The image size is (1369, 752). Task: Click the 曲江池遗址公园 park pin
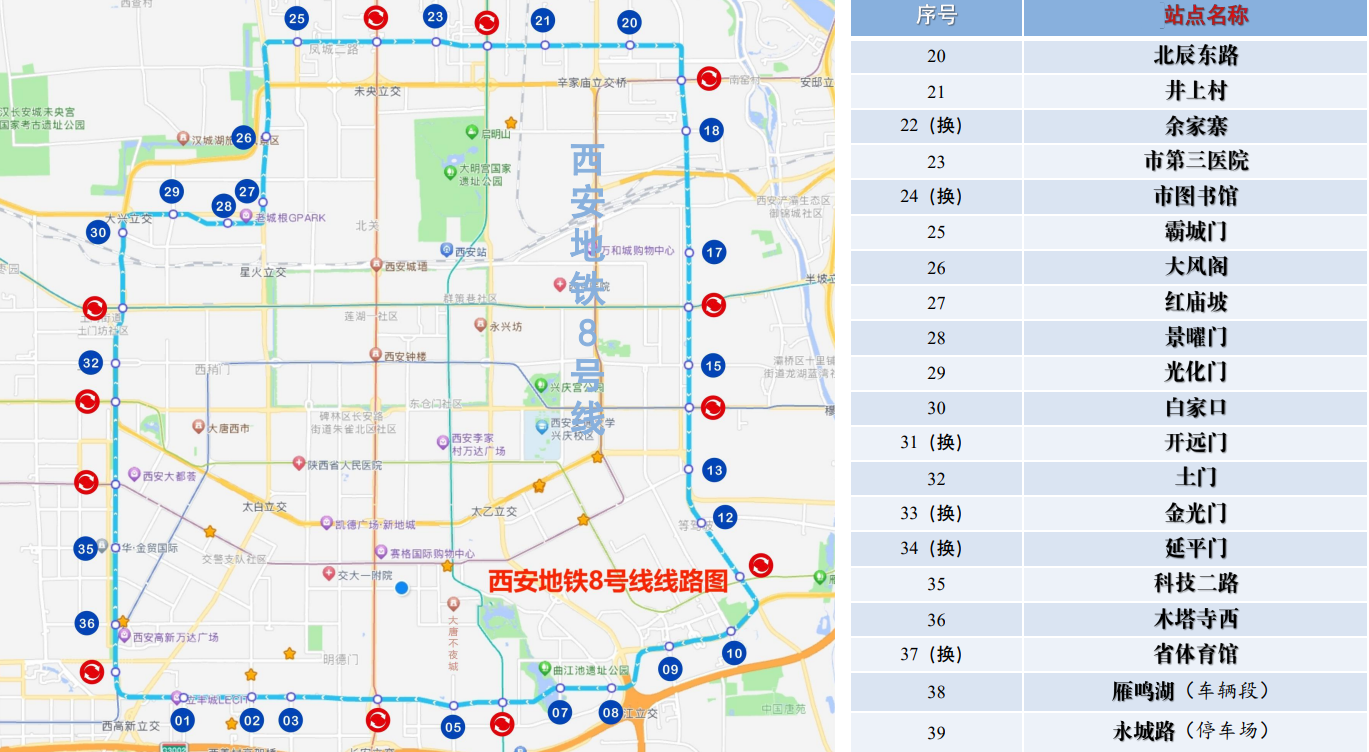point(544,668)
